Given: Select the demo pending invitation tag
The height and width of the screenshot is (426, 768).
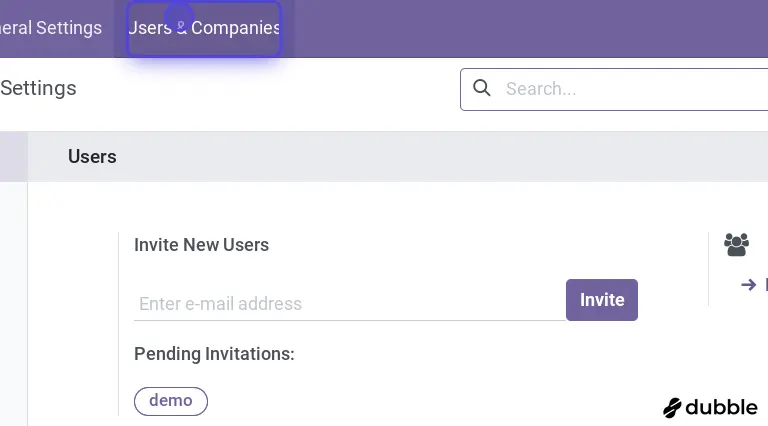Looking at the screenshot, I should tap(171, 401).
